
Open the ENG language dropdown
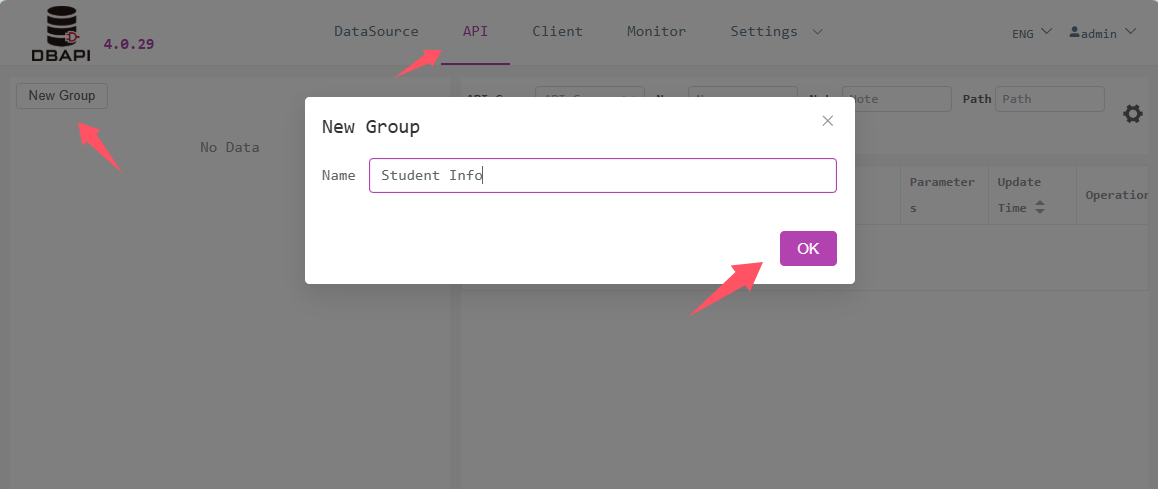(x=1032, y=33)
